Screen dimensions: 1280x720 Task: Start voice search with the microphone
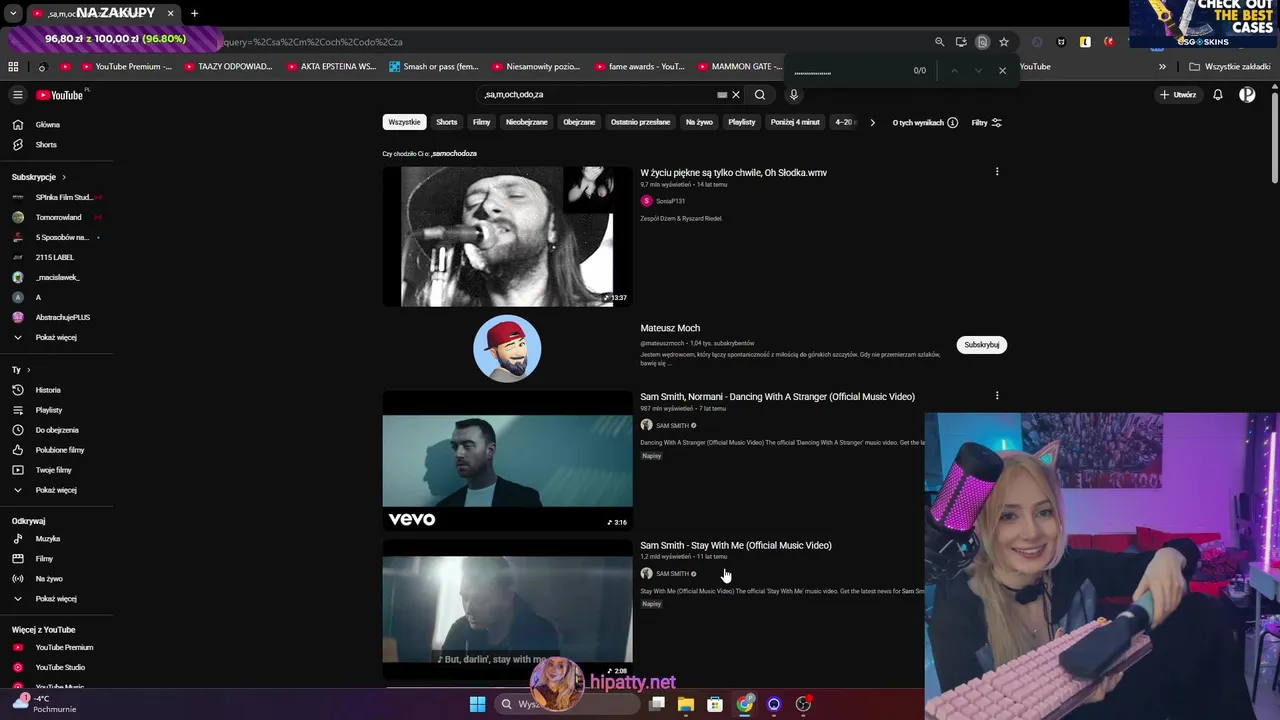[x=794, y=95]
